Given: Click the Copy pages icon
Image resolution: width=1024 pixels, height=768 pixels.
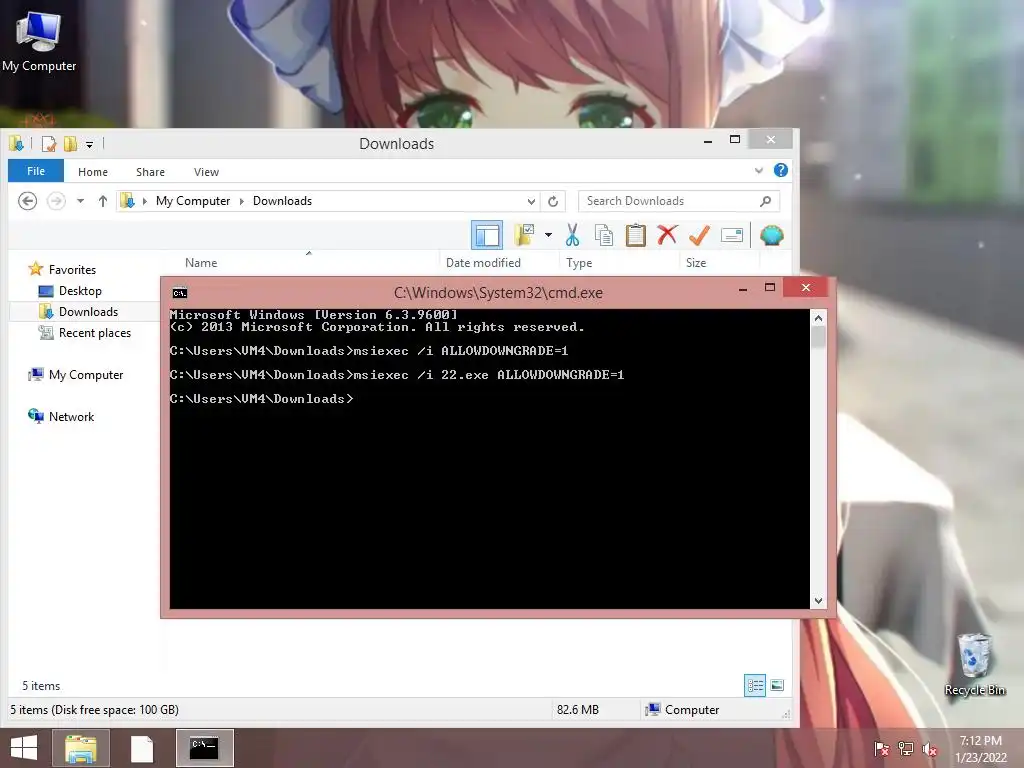Looking at the screenshot, I should 604,235.
